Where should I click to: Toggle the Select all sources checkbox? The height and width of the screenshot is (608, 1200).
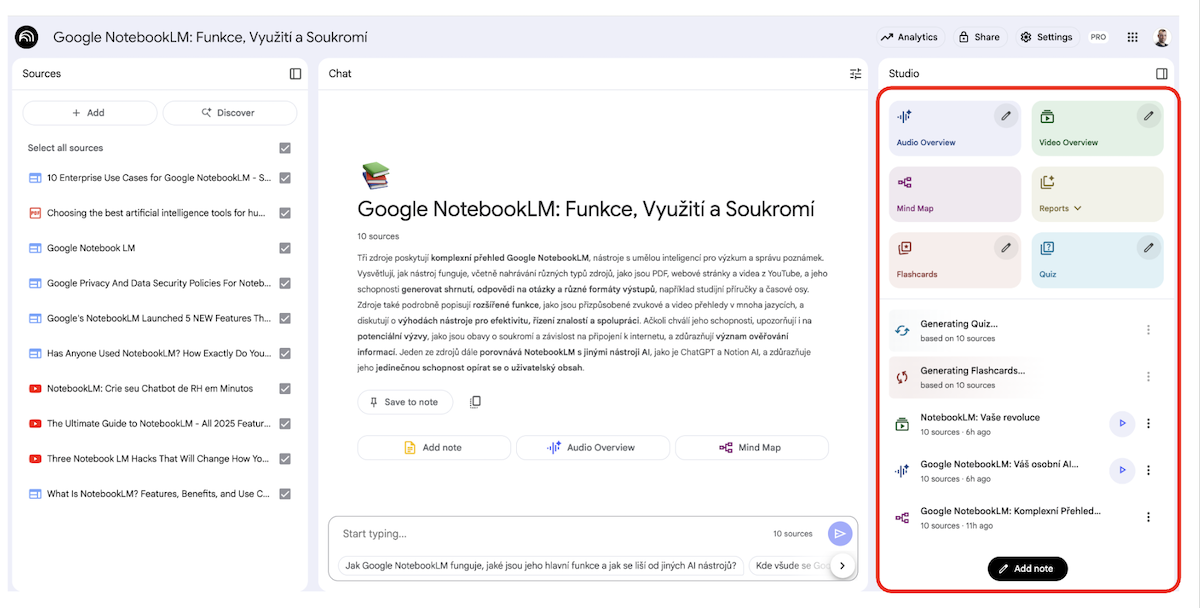point(285,148)
